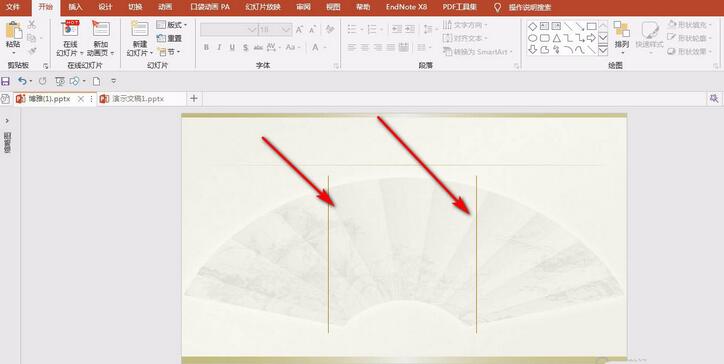
Task: Clear all formatting eraser icon
Action: point(330,29)
